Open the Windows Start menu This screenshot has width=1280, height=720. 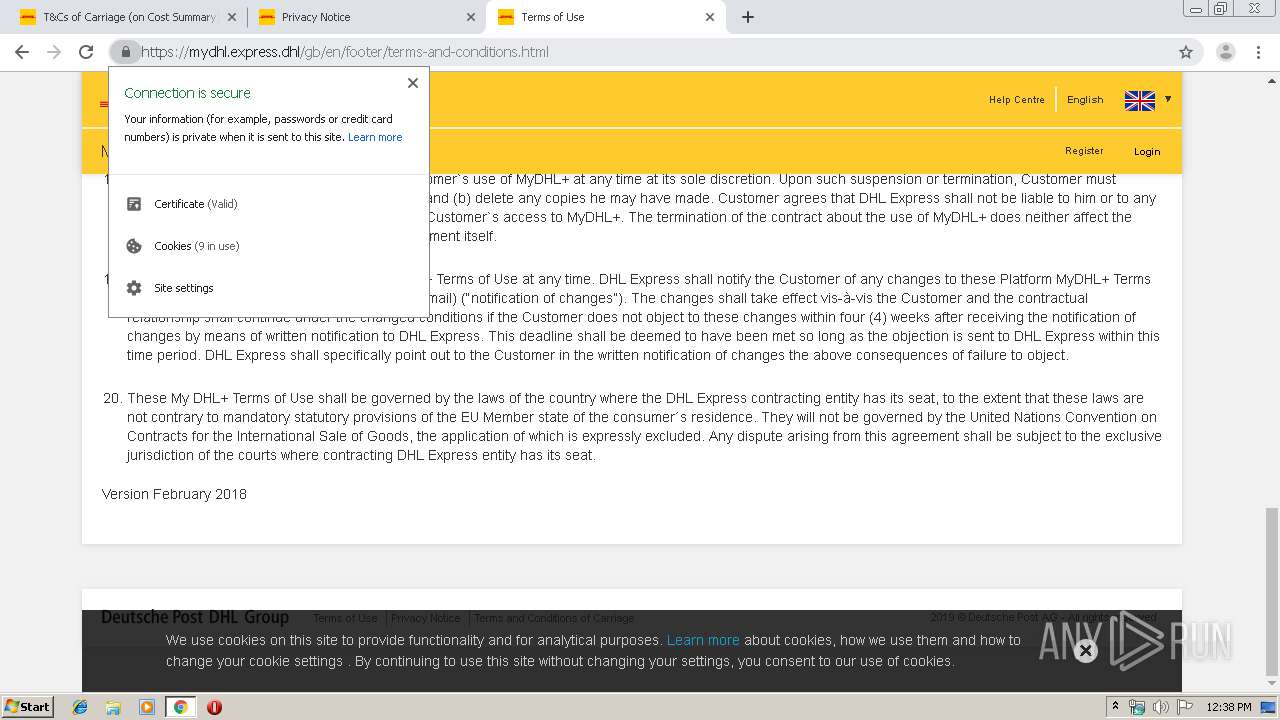tap(28, 706)
